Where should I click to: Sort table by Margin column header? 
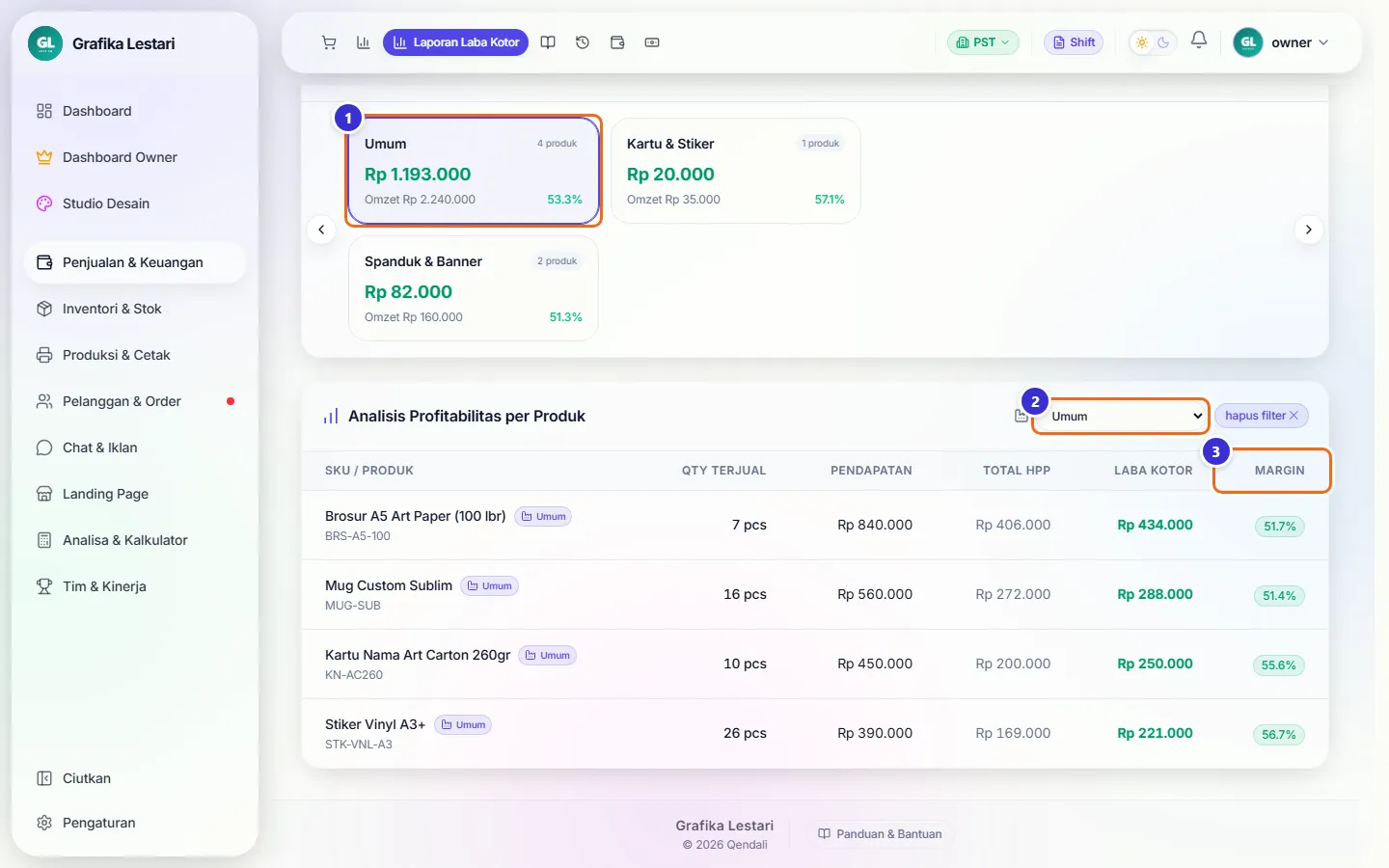tap(1279, 471)
